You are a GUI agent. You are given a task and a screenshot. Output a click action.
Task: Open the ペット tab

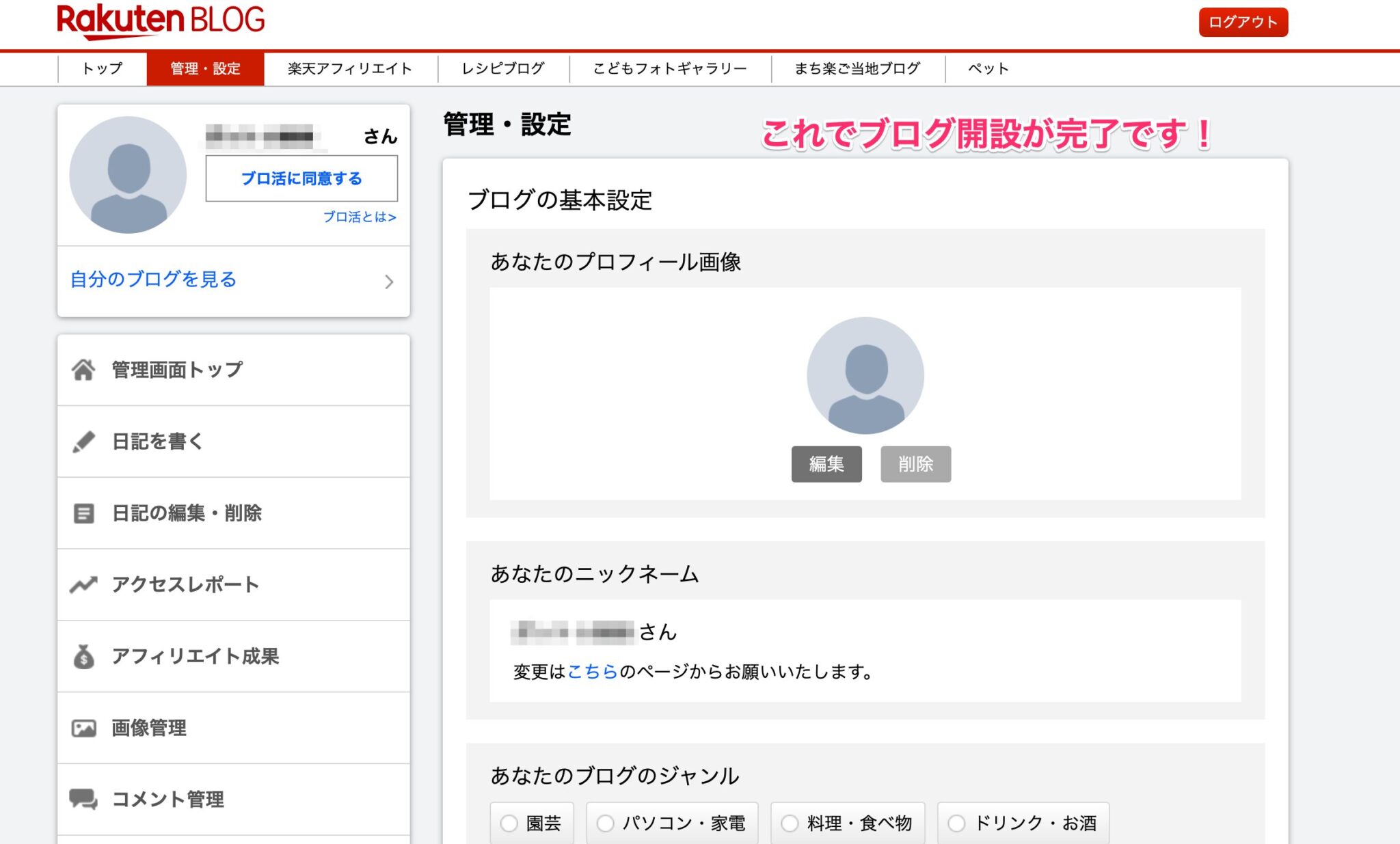(x=987, y=68)
